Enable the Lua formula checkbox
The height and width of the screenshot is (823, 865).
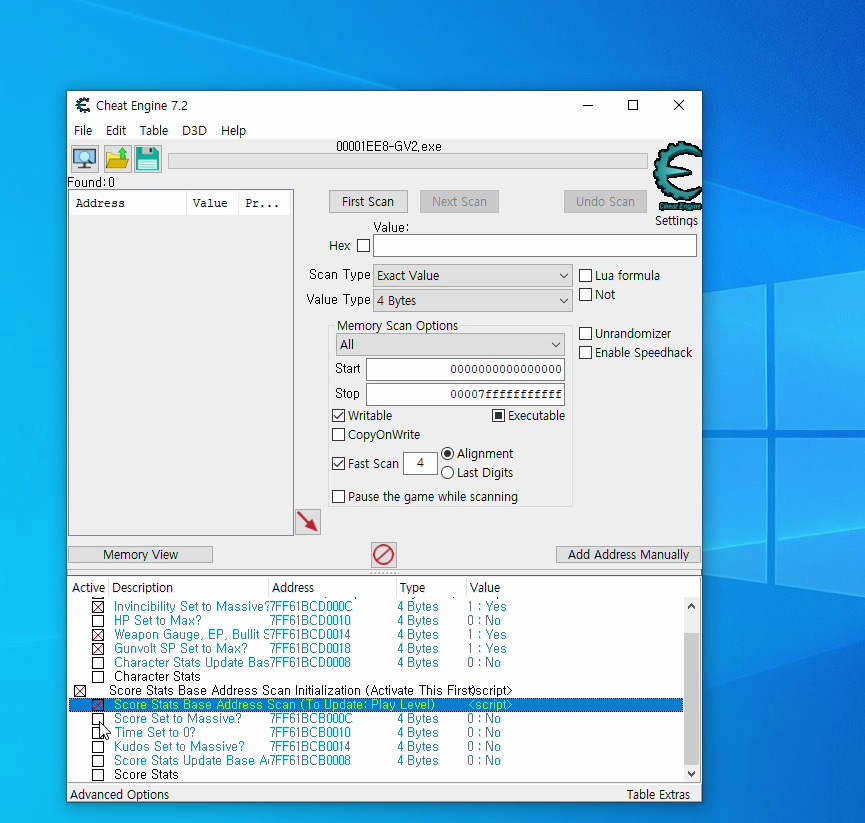tap(585, 275)
